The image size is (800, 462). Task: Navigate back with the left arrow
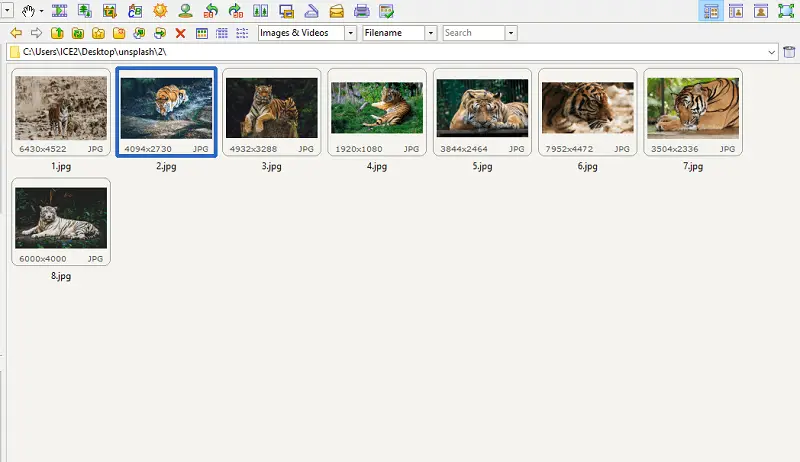point(15,33)
